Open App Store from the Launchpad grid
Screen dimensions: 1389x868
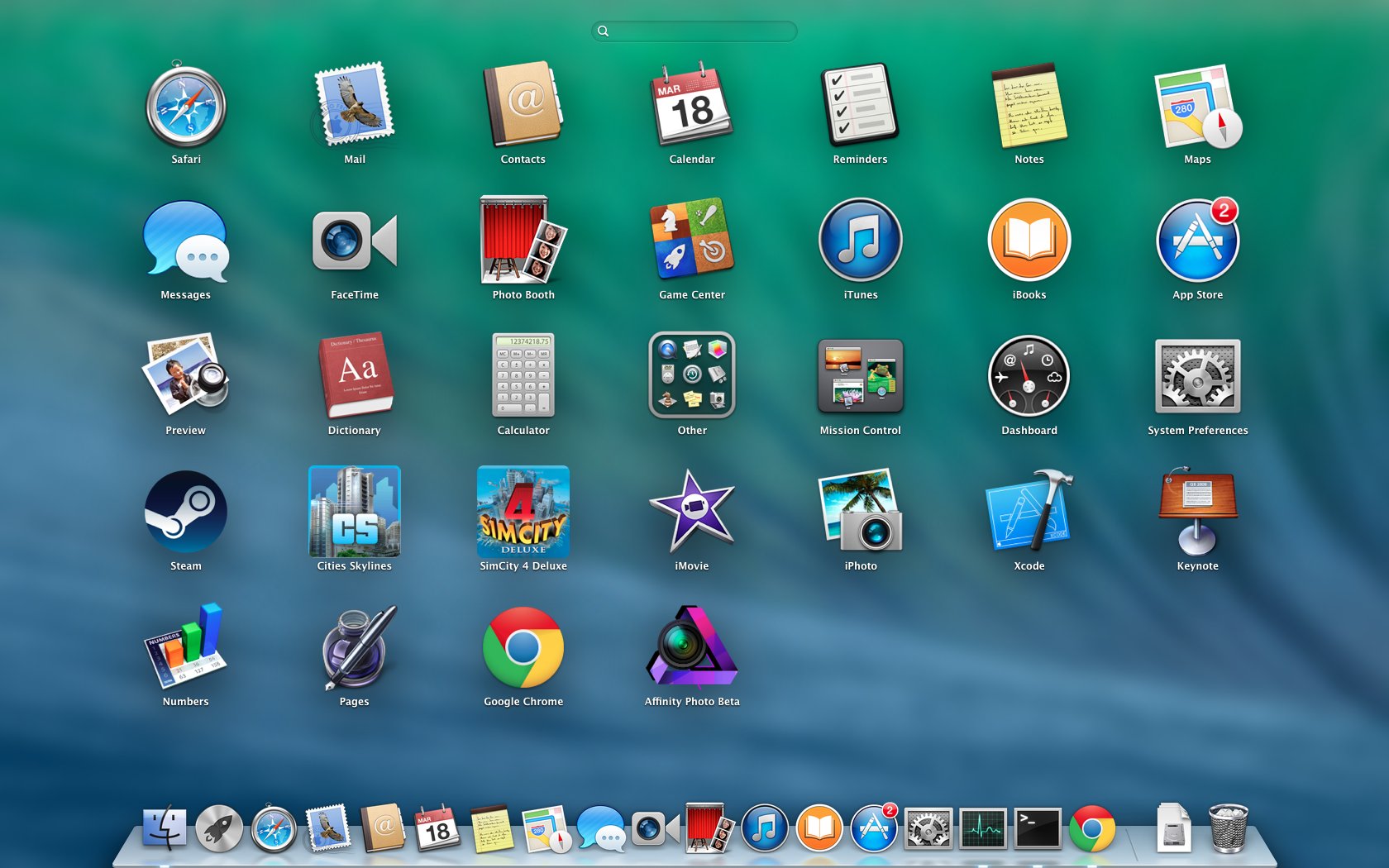(1198, 240)
